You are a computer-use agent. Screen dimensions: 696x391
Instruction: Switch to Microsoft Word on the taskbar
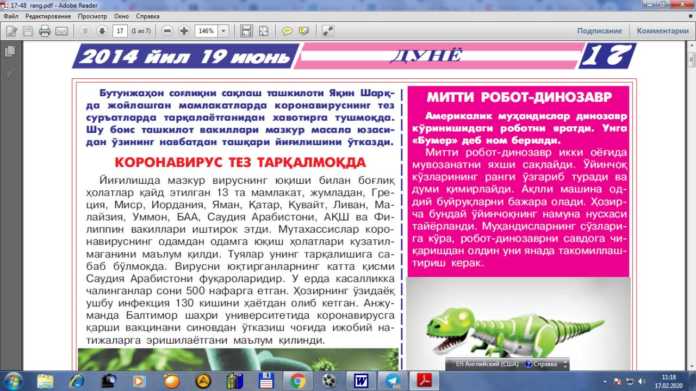tap(361, 381)
